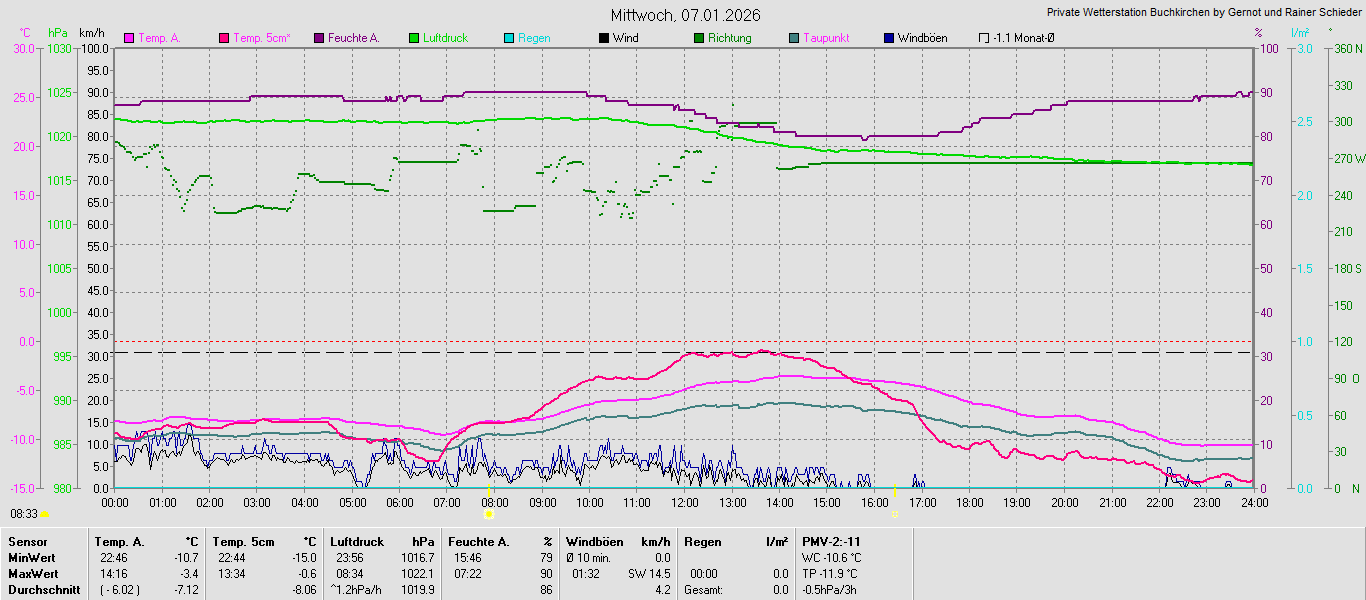This screenshot has height=600, width=1366.
Task: Click the sunset marker after 16:00
Action: point(895,514)
